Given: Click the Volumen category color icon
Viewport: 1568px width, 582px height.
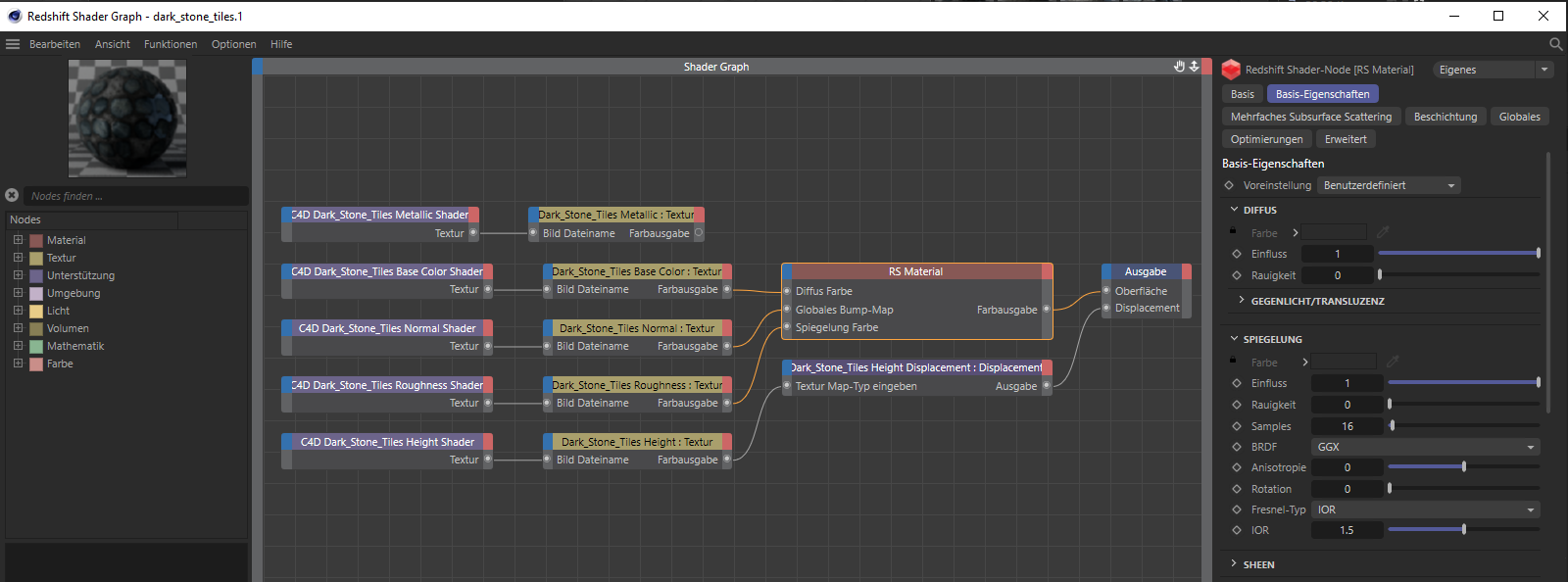Looking at the screenshot, I should [x=36, y=328].
